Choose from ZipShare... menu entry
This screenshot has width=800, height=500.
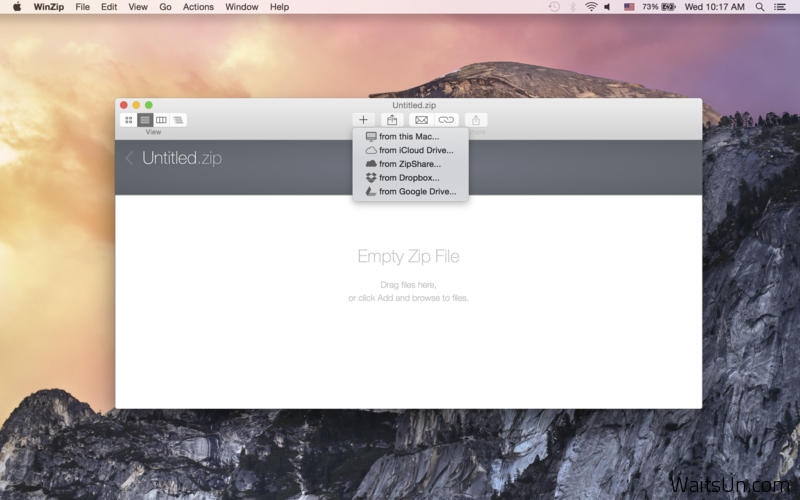(x=410, y=164)
